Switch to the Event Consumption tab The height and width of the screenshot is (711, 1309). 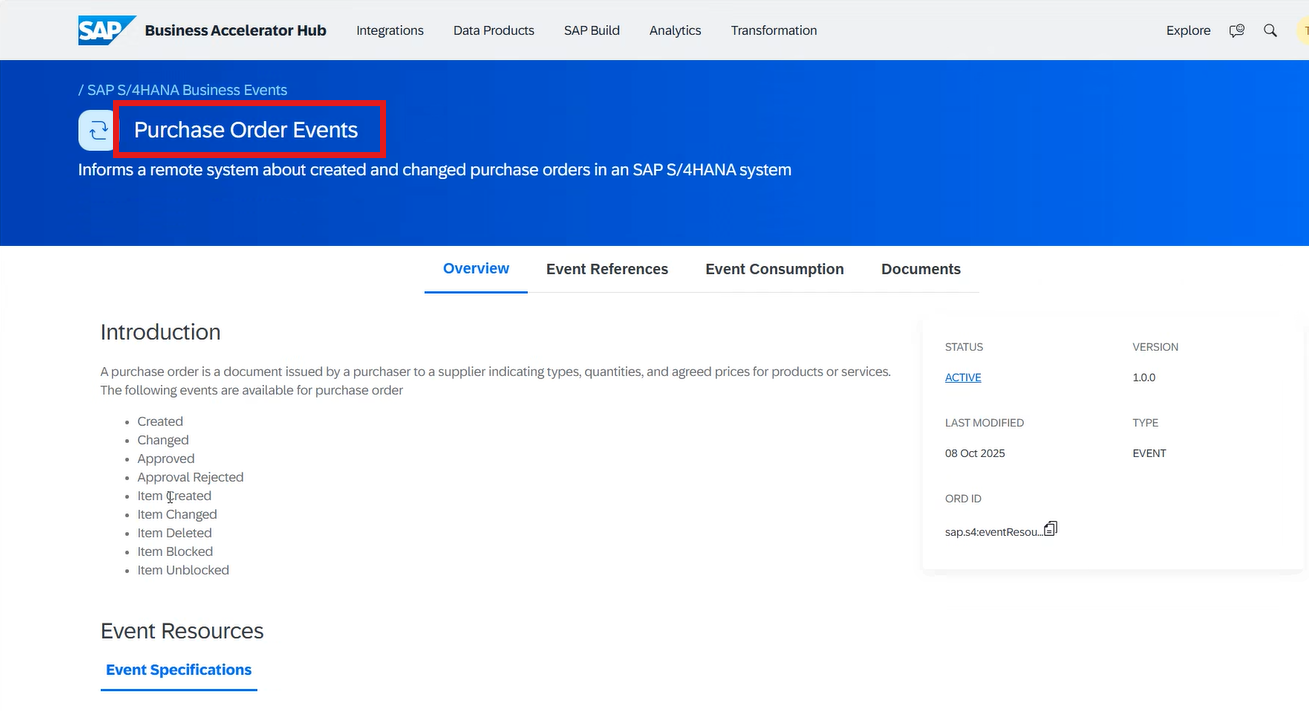click(x=775, y=269)
